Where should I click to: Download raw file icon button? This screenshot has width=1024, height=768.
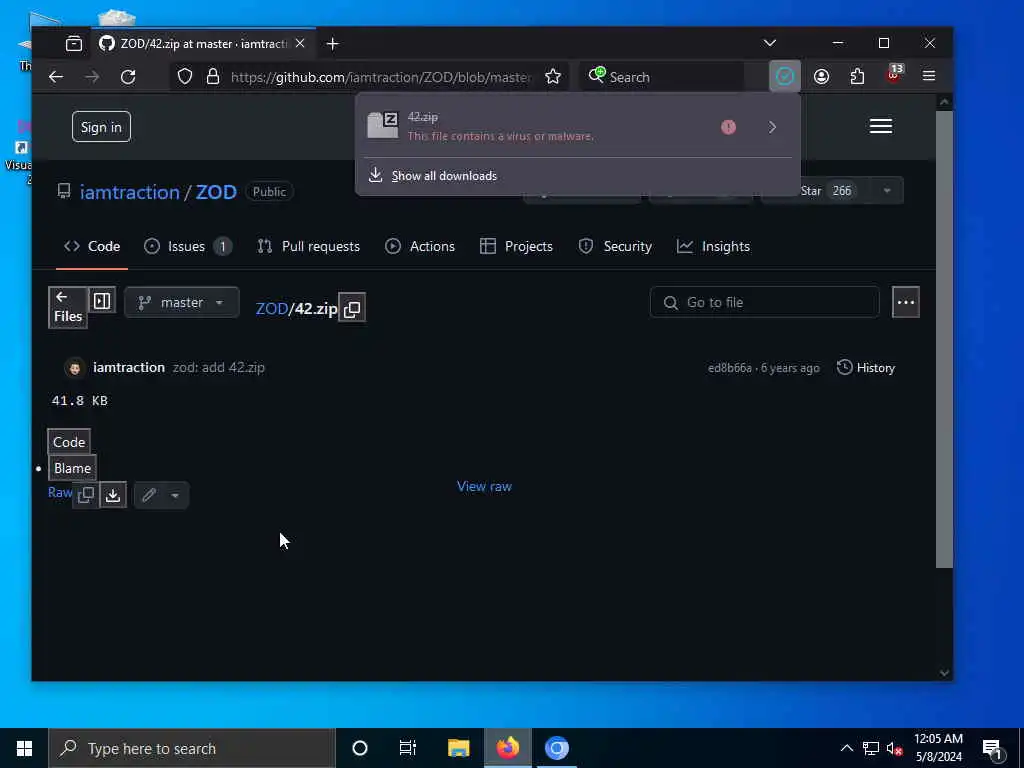click(x=113, y=495)
